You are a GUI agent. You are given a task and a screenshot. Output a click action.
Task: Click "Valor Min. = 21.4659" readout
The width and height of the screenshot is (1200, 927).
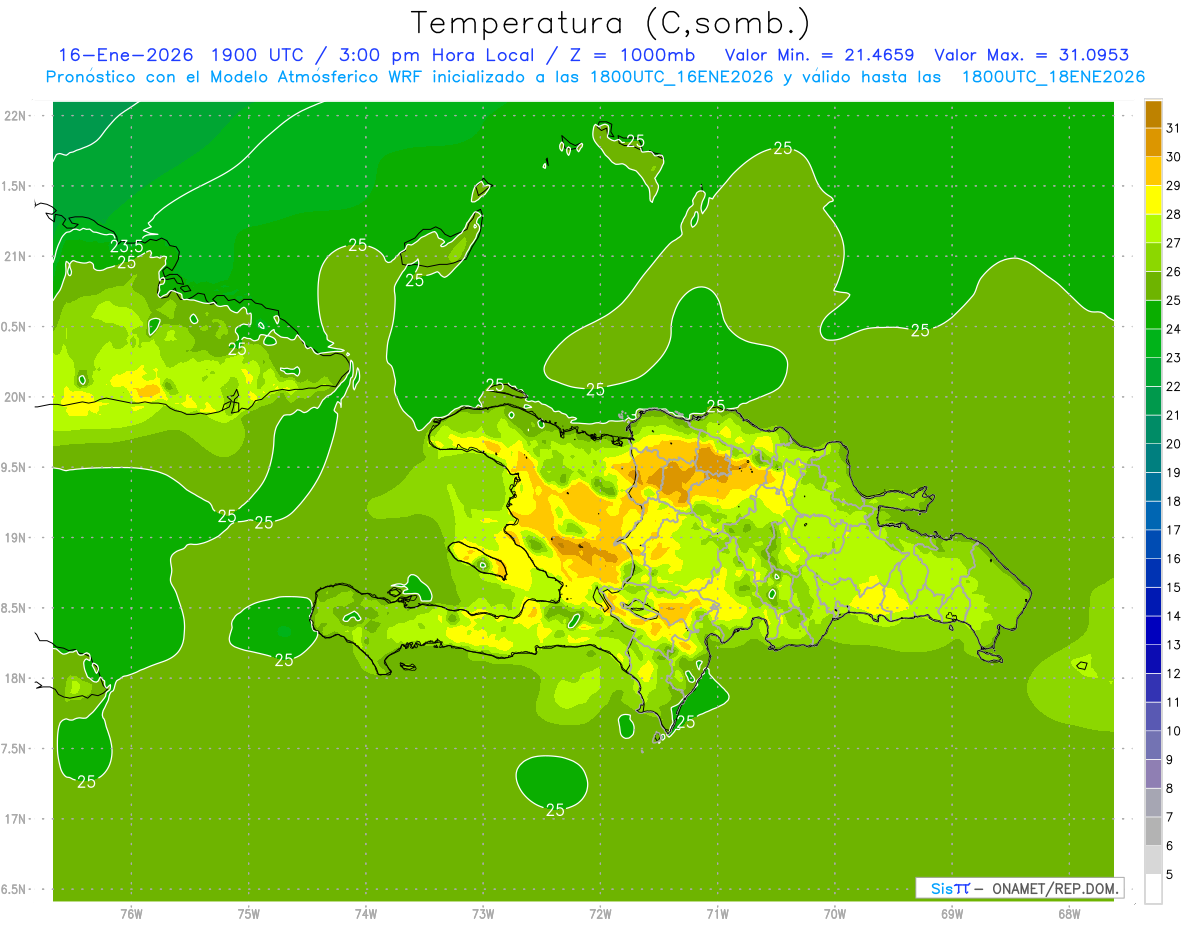click(x=819, y=55)
